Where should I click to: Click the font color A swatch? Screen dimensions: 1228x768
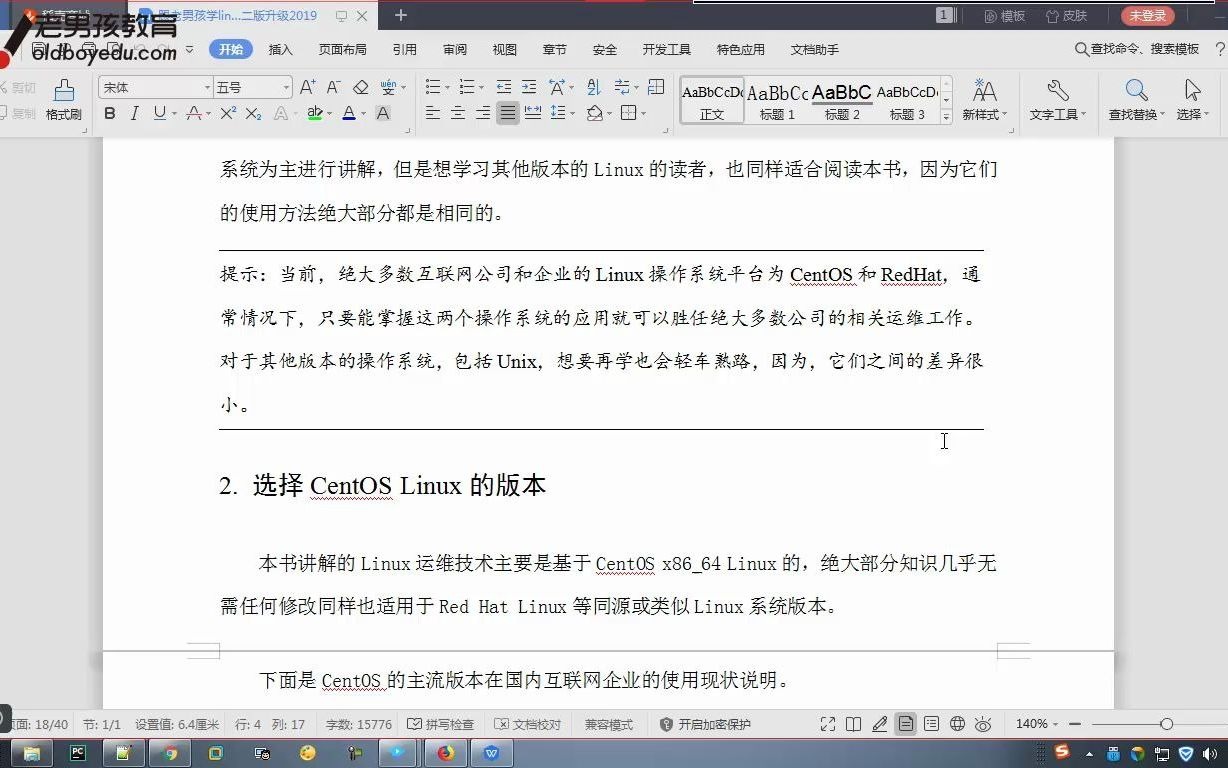[x=348, y=113]
